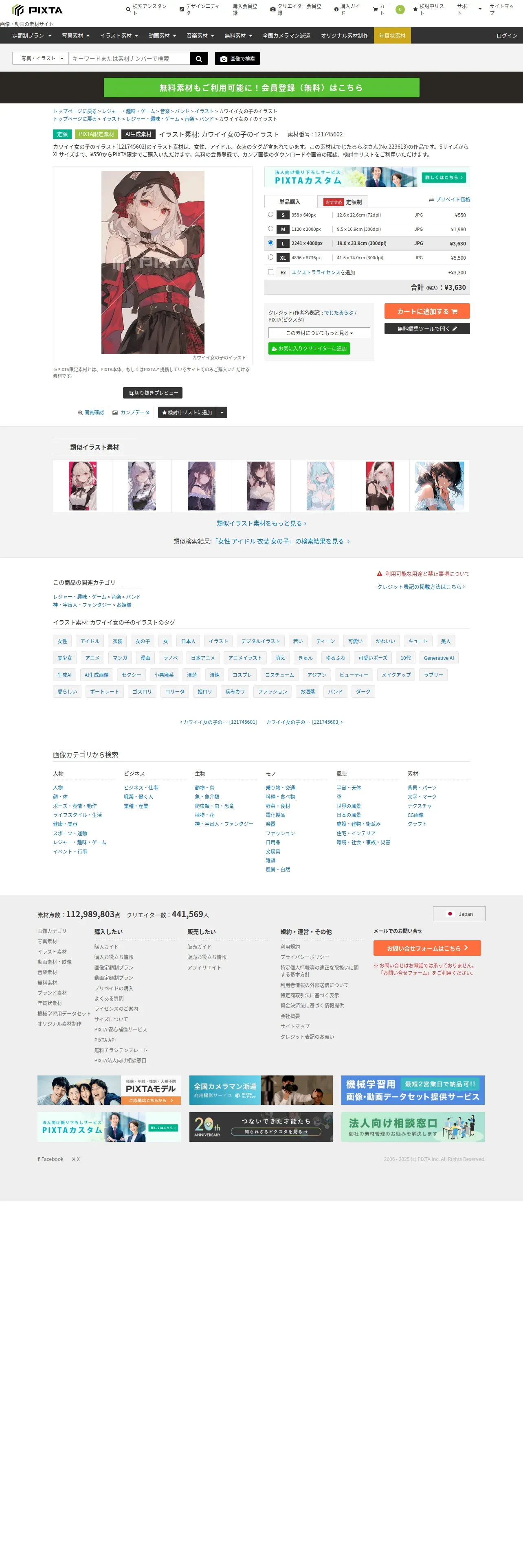Switch to the 定額制 pricing tab
Image resolution: width=523 pixels, height=1568 pixels.
point(343,202)
